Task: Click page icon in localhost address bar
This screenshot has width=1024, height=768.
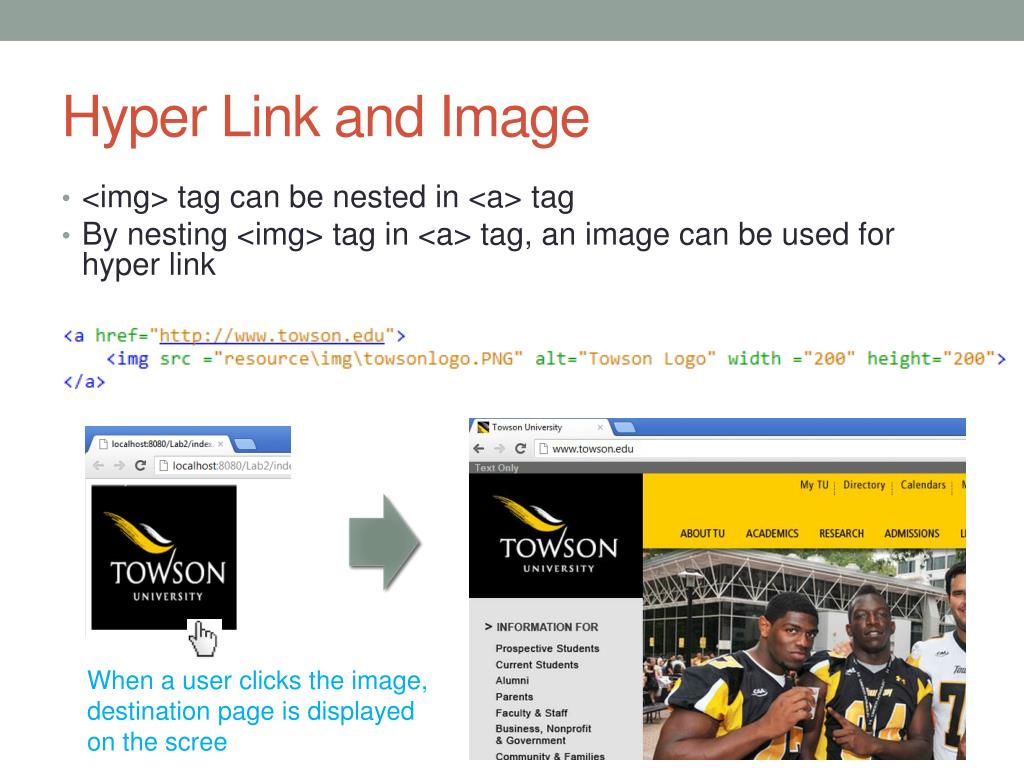Action: coord(163,466)
